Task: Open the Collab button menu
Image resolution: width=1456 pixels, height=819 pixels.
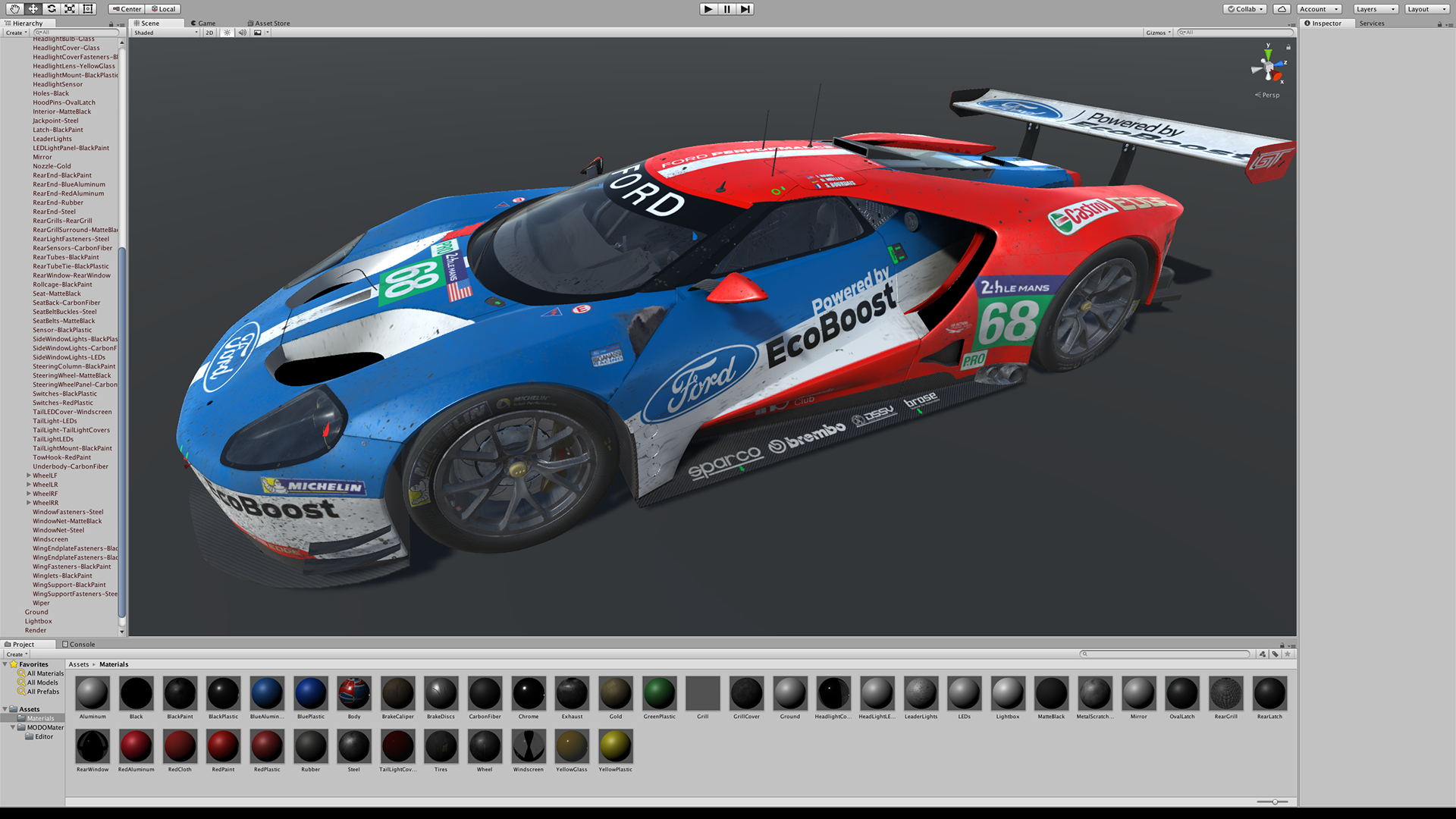Action: point(1245,9)
